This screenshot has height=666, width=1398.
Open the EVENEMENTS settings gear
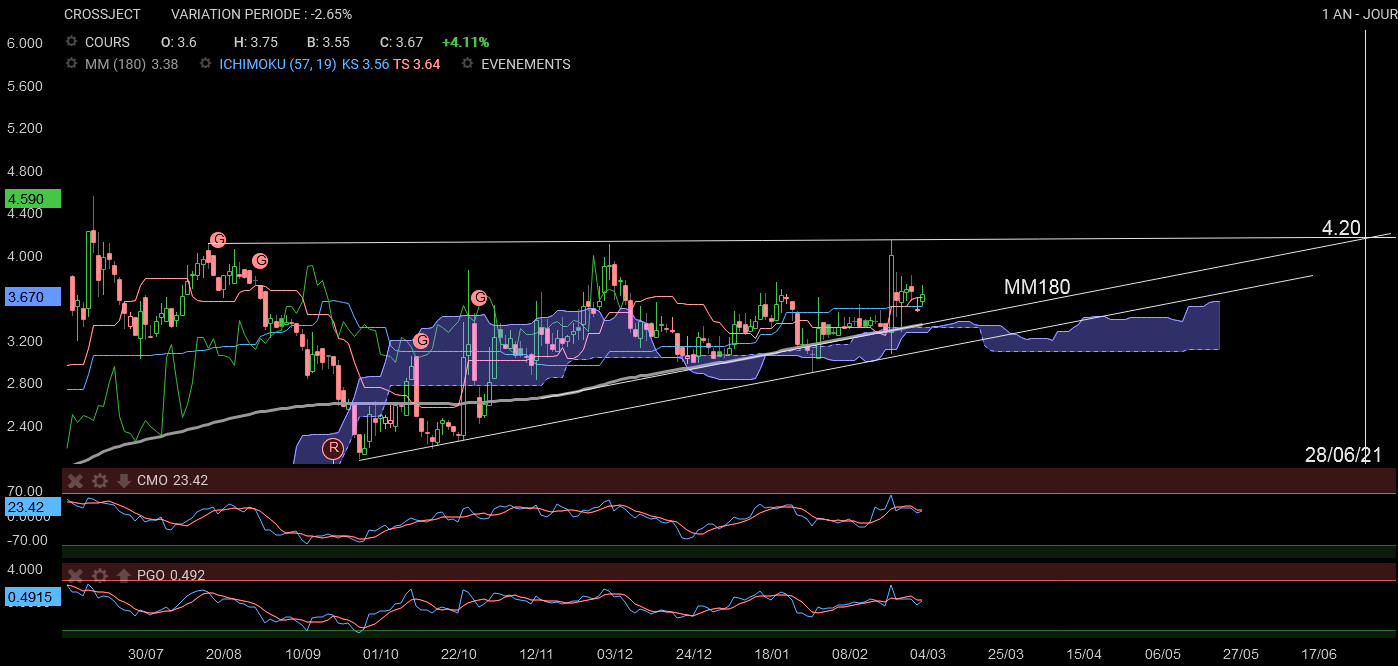point(467,64)
